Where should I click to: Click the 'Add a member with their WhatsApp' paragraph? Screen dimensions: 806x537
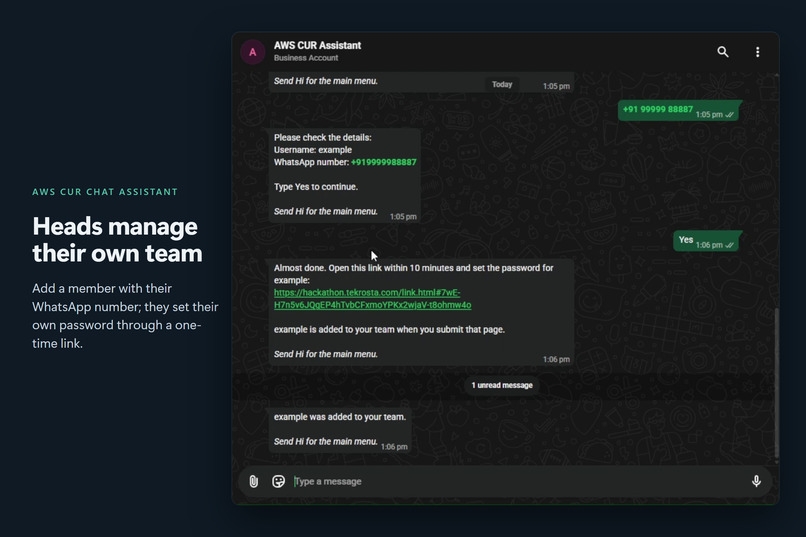coord(125,316)
